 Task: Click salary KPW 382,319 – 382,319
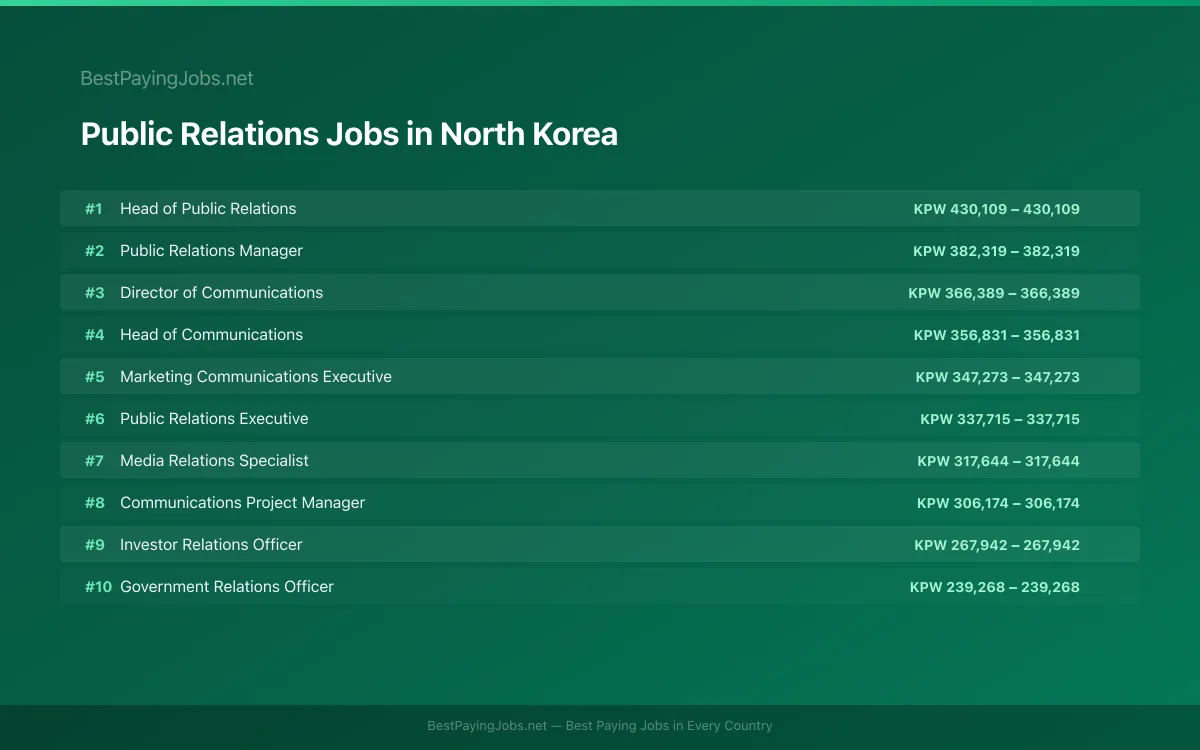[996, 251]
